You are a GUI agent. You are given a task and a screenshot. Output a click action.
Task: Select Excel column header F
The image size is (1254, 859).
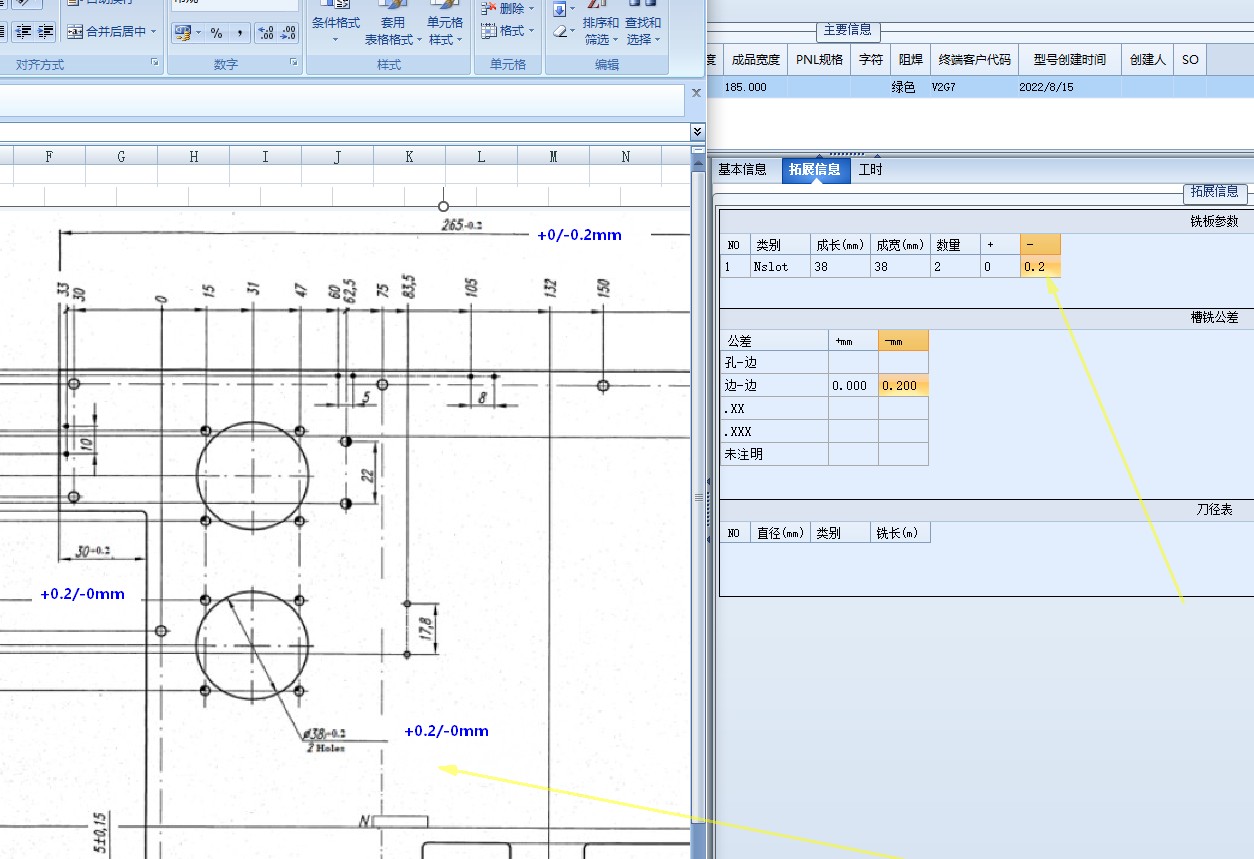(49, 156)
